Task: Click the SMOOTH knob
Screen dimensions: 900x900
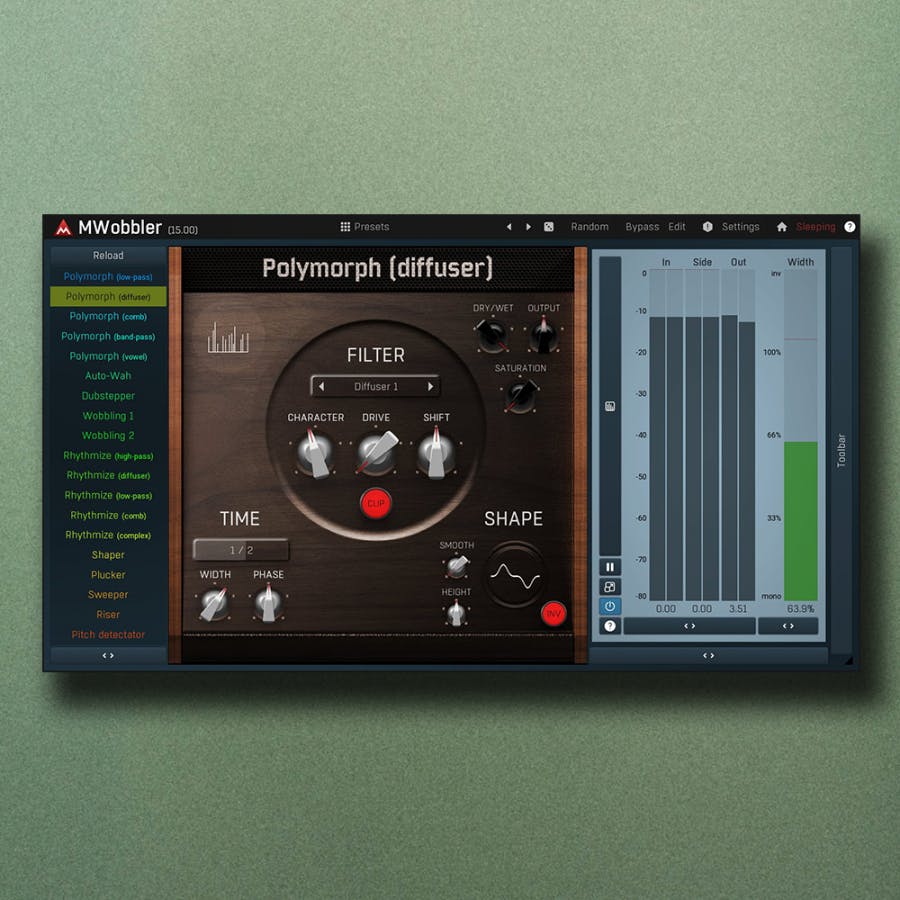Action: [457, 566]
